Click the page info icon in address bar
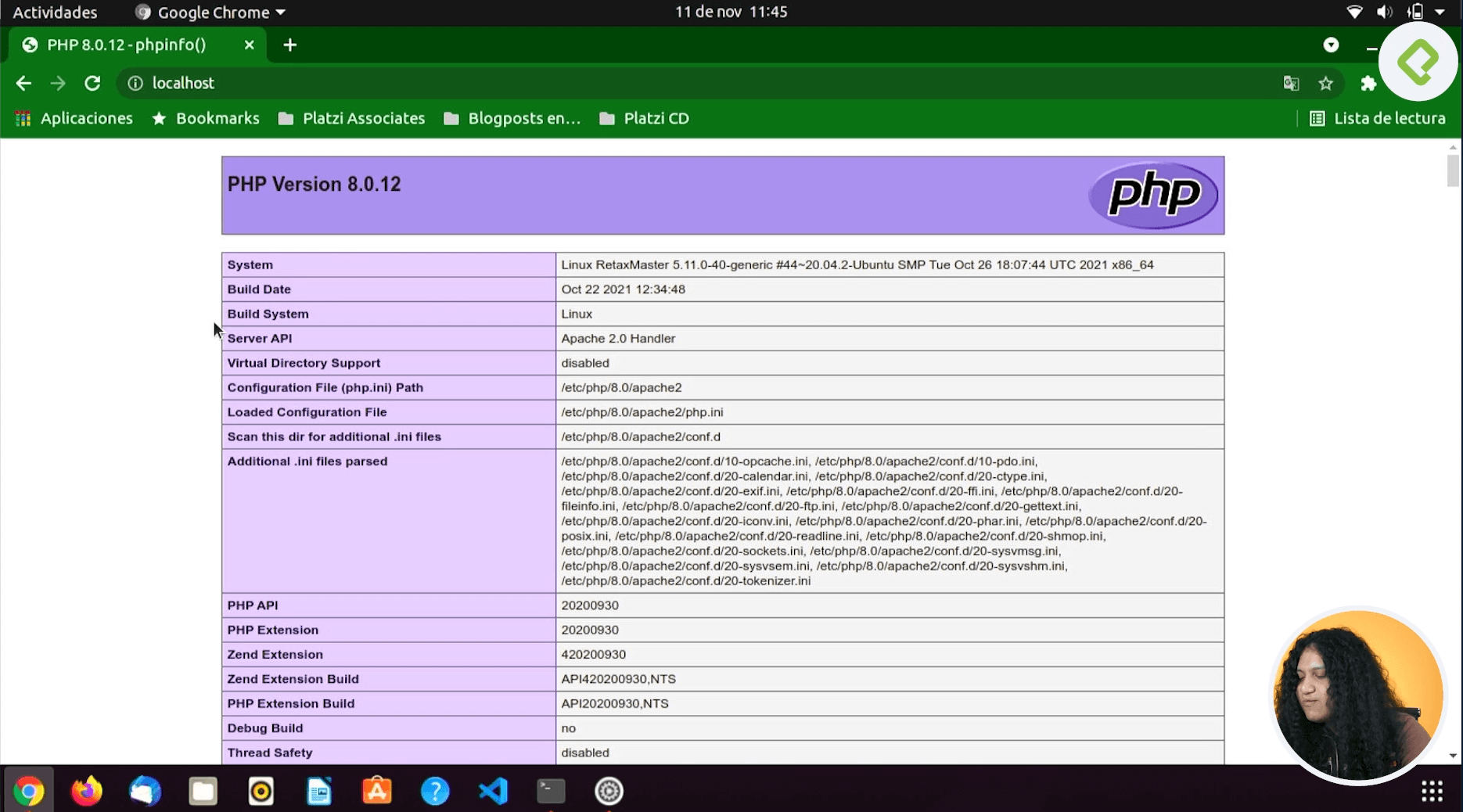 135,83
